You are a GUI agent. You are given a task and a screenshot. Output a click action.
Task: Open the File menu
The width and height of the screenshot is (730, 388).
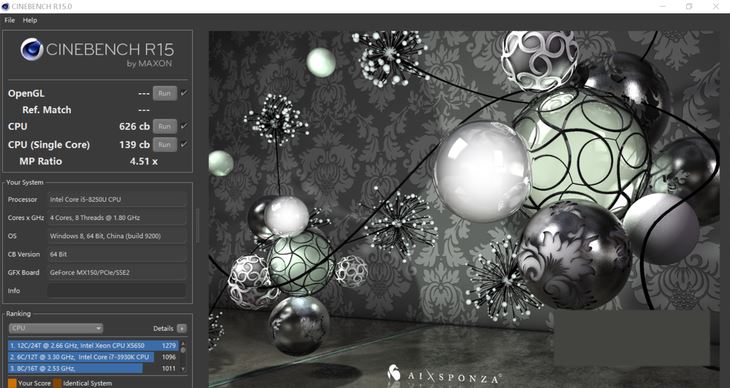point(9,20)
